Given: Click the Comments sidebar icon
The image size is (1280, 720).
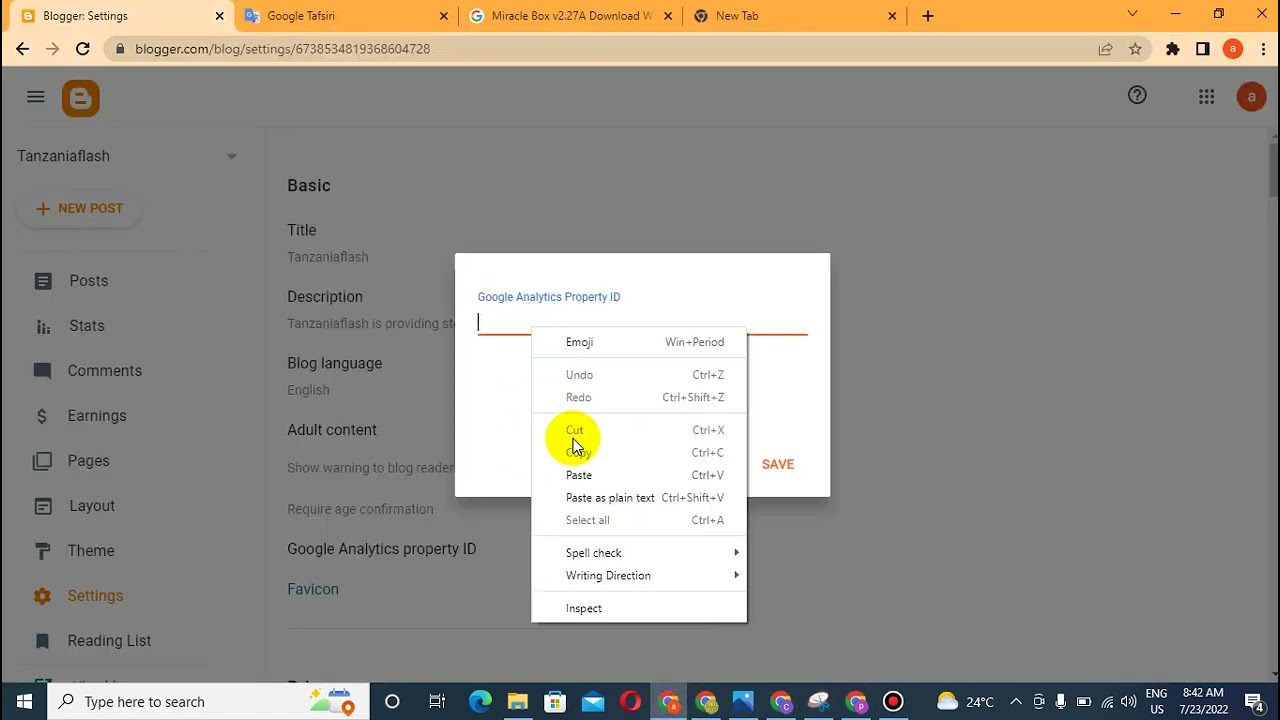Looking at the screenshot, I should (43, 371).
